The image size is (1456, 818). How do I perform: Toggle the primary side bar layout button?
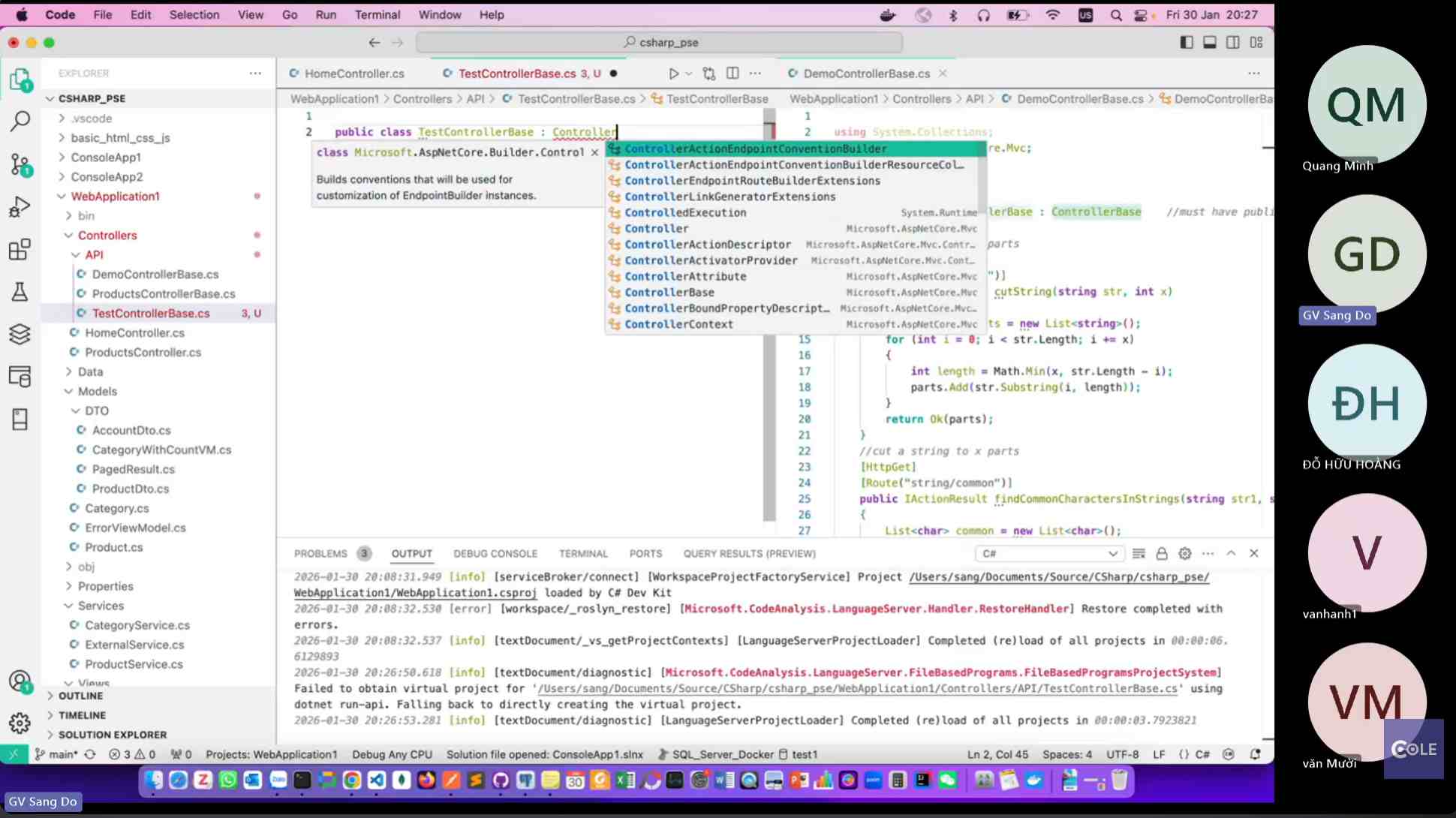click(1187, 43)
